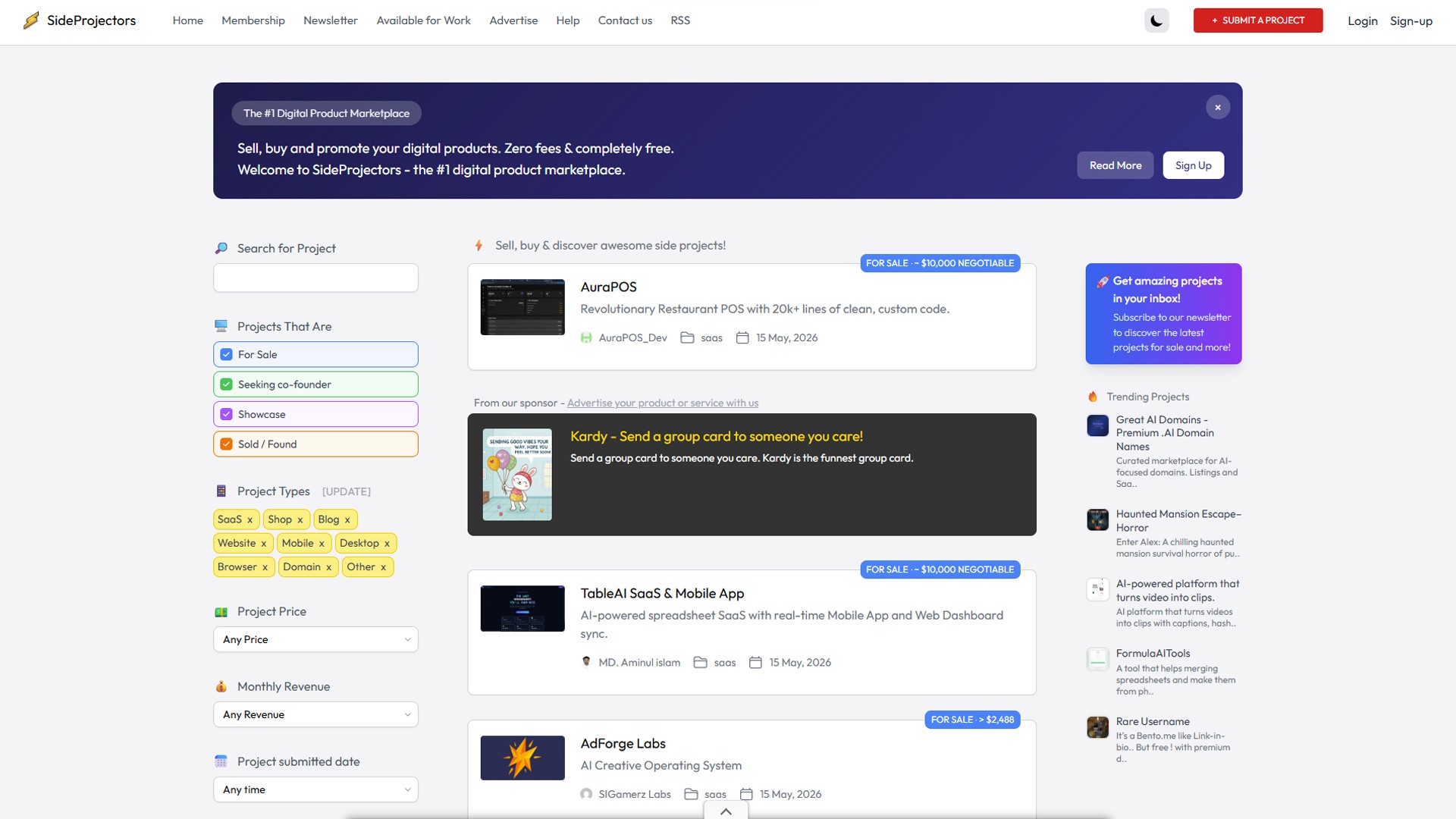Open the Advertise your product sponsor link
Screen dimensions: 1456x819
[x=663, y=403]
